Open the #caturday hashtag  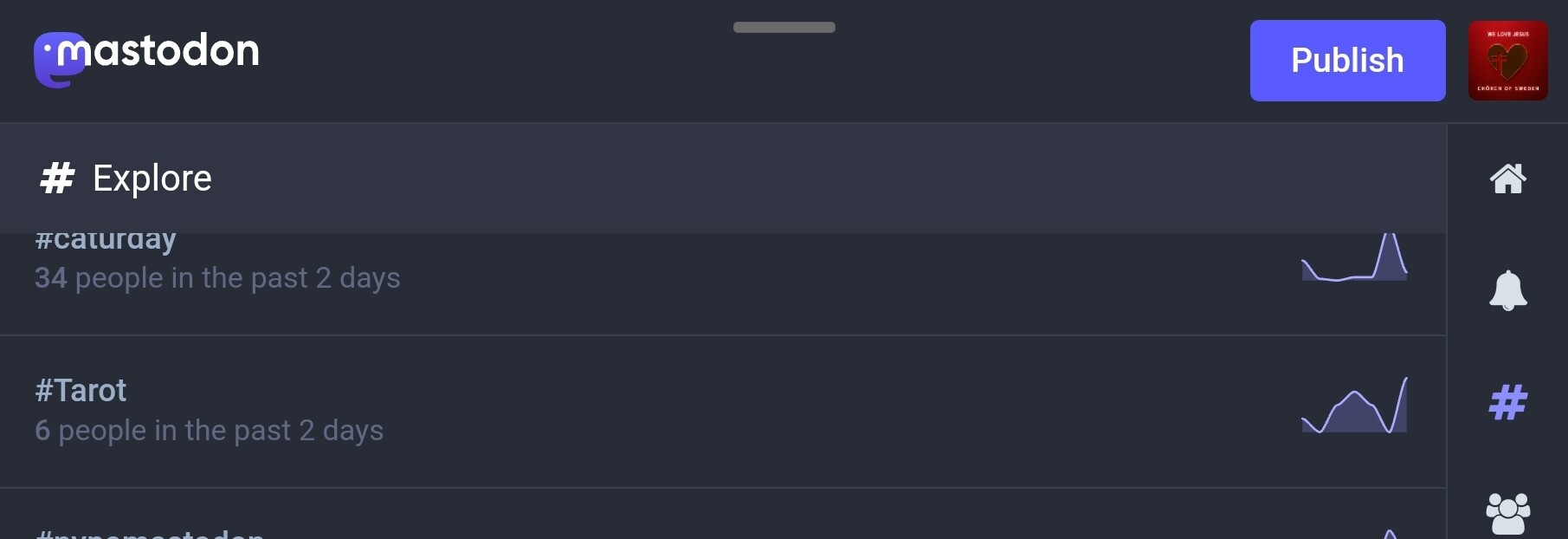click(x=106, y=240)
